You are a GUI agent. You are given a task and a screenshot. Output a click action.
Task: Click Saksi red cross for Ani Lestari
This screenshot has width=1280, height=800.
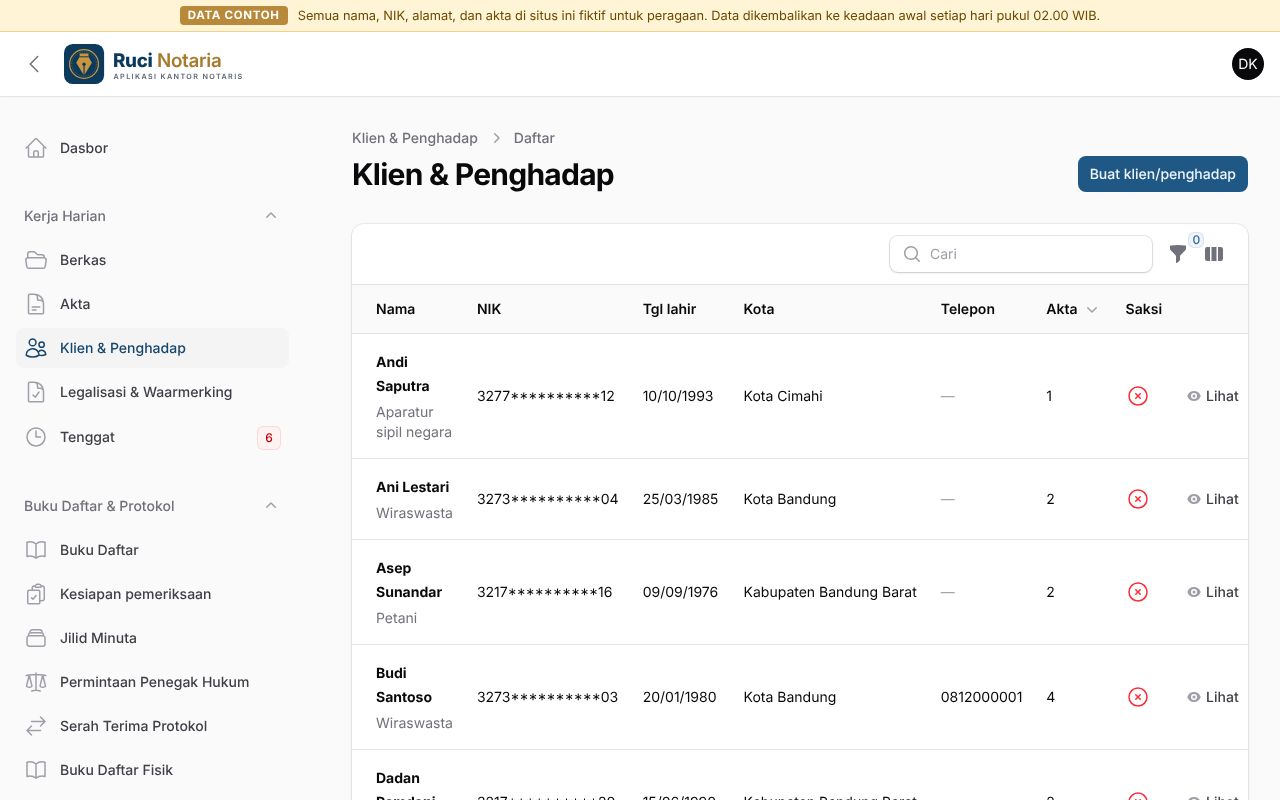tap(1138, 499)
